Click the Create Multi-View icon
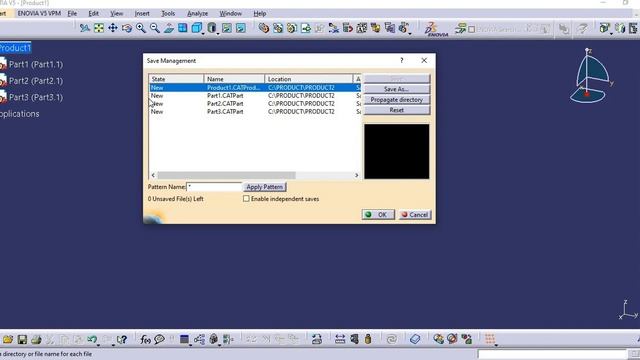The width and height of the screenshot is (640, 360). [182, 28]
